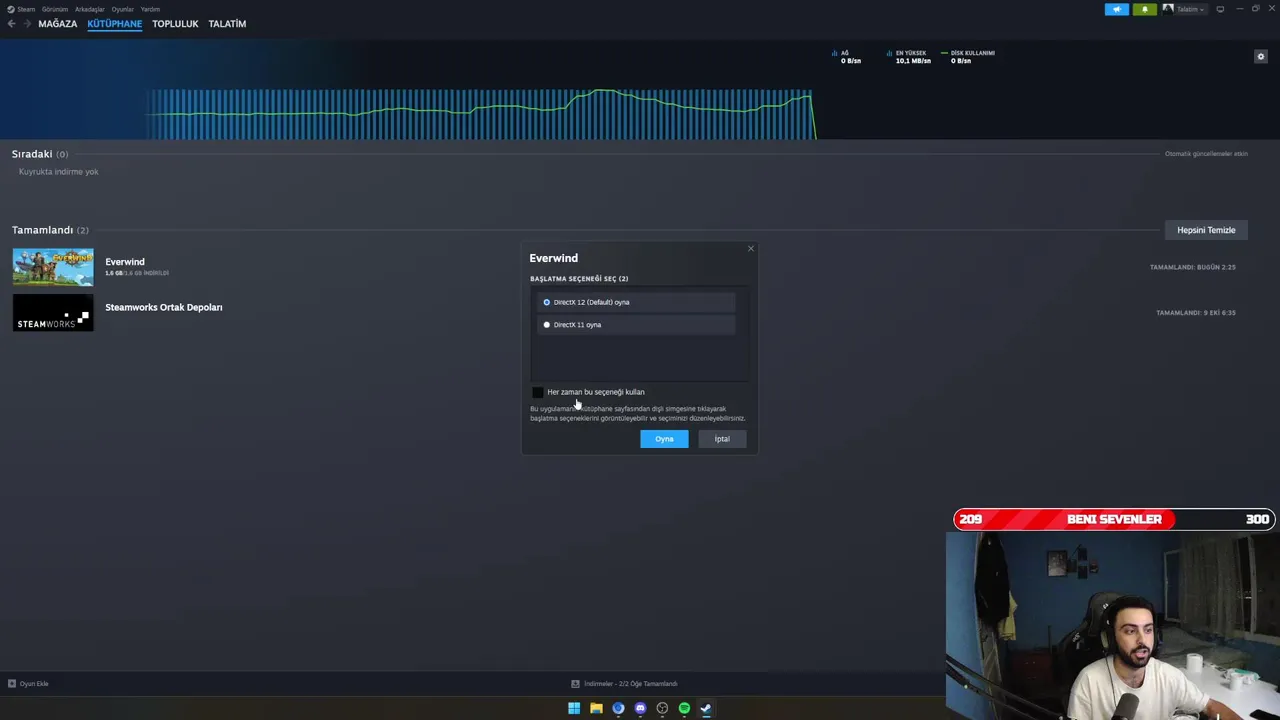The image size is (1280, 720).
Task: Click the Hepsini Temizle button
Action: (1206, 230)
